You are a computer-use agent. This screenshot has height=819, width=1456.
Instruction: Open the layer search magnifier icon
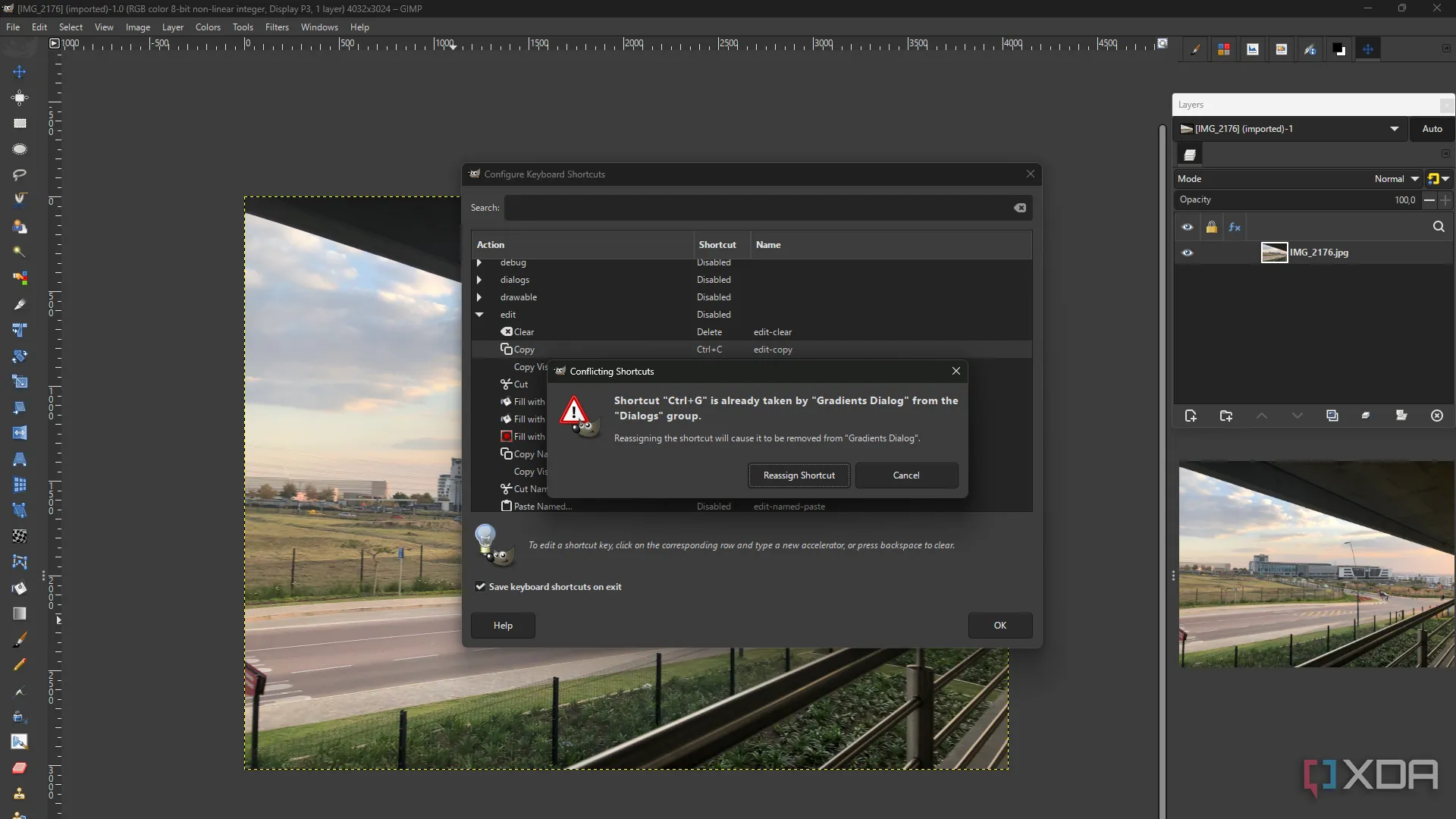tap(1438, 227)
